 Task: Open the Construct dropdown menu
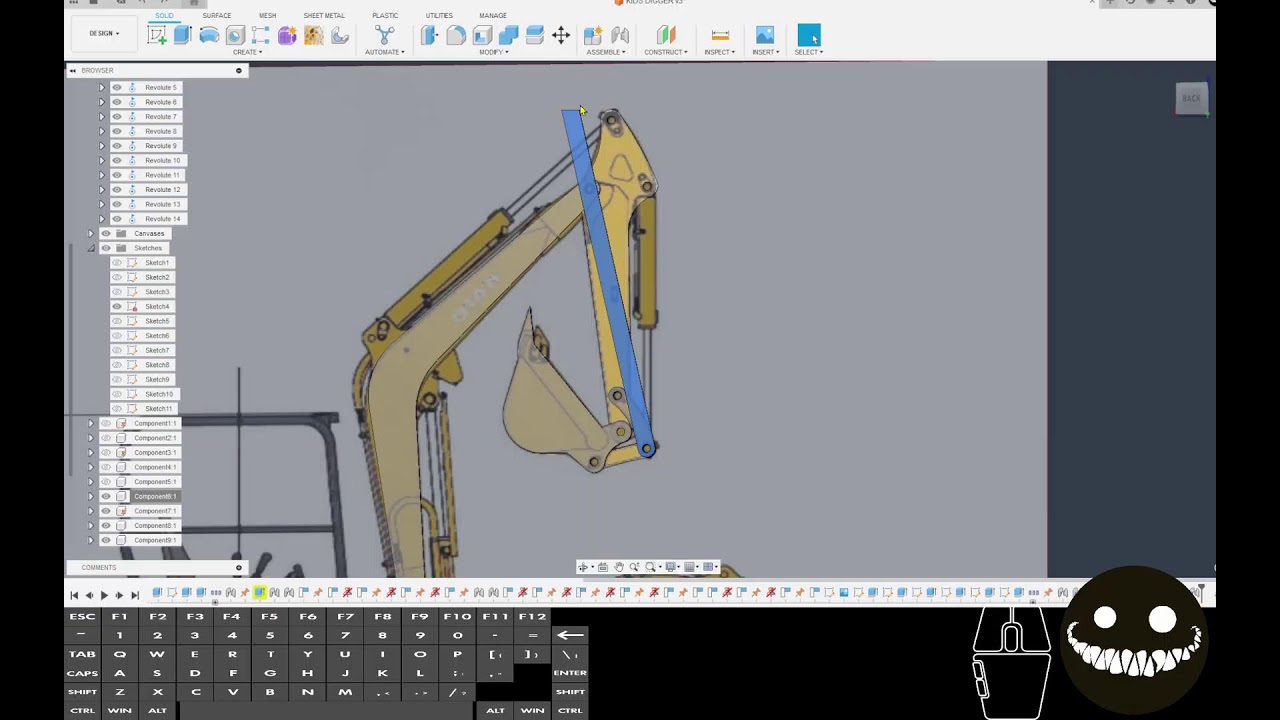pos(666,52)
